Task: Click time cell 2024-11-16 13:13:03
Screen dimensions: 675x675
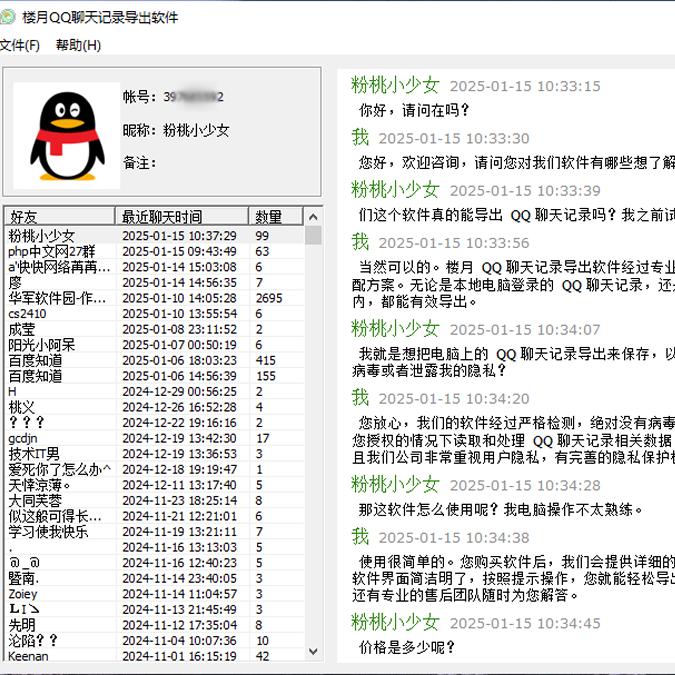Action: pyautogui.click(x=179, y=547)
